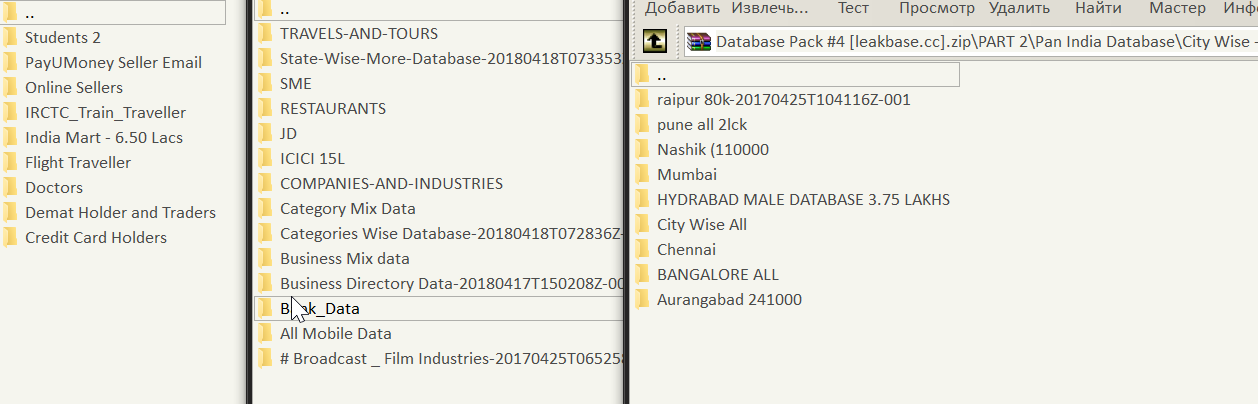Screen dimensions: 1258x404
Task: Click the folder icon beside 'Online Sellers'
Action: tap(10, 88)
